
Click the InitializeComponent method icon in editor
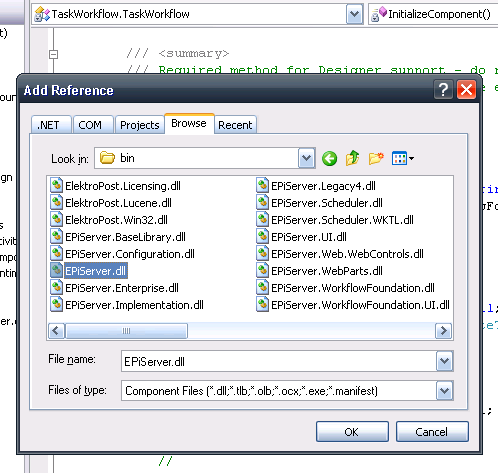379,14
